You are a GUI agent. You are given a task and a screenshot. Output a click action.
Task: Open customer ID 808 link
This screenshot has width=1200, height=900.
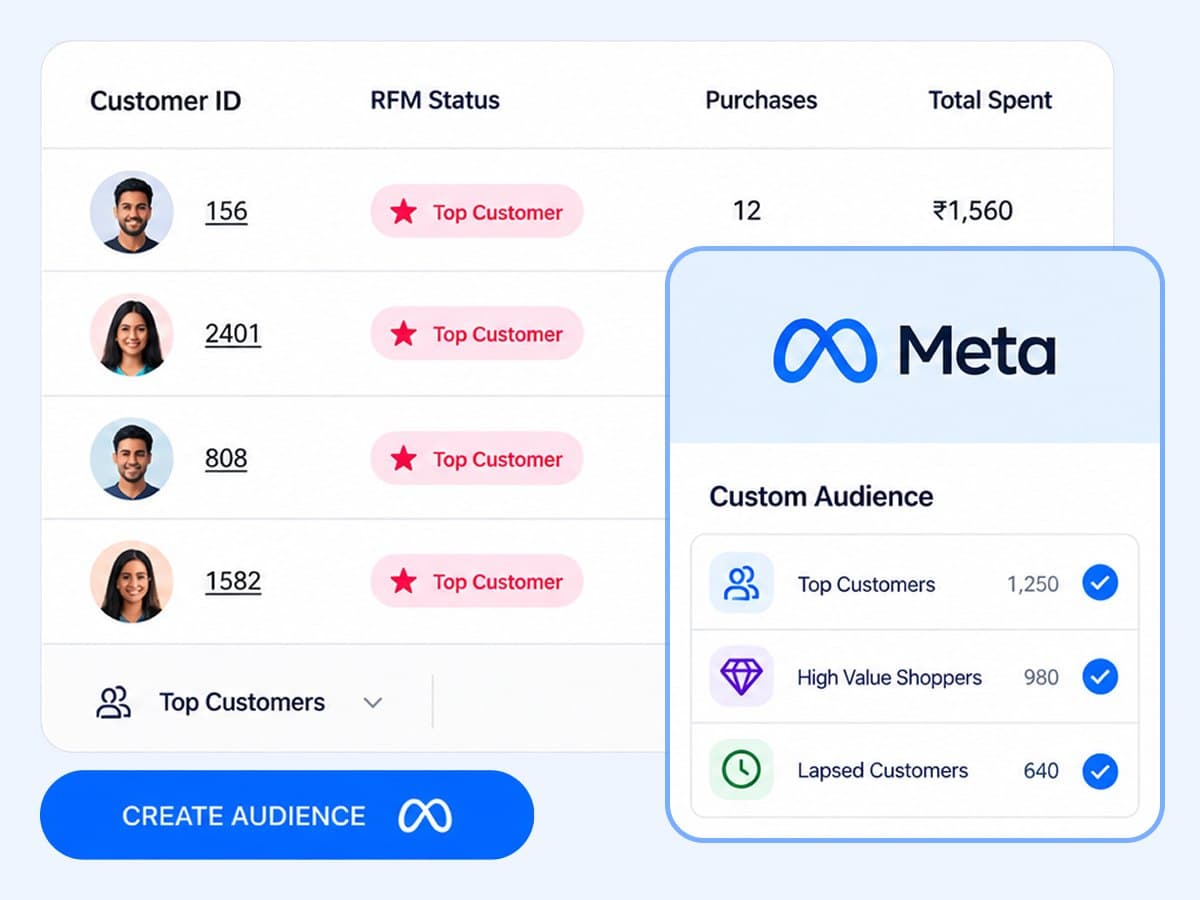pyautogui.click(x=226, y=458)
